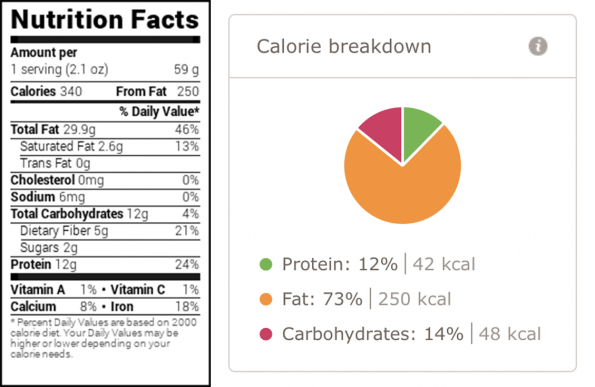Screen dimensions: 595x387
Task: Click the Calorie breakdown heading
Action: 344,47
